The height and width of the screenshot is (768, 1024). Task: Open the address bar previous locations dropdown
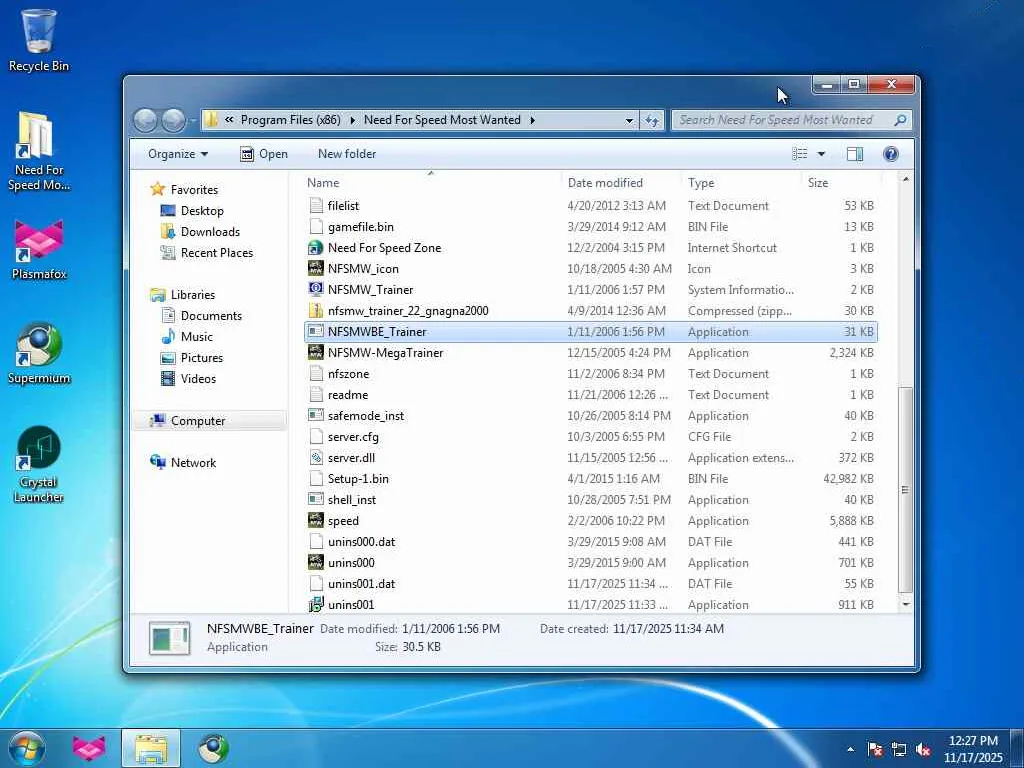[629, 120]
